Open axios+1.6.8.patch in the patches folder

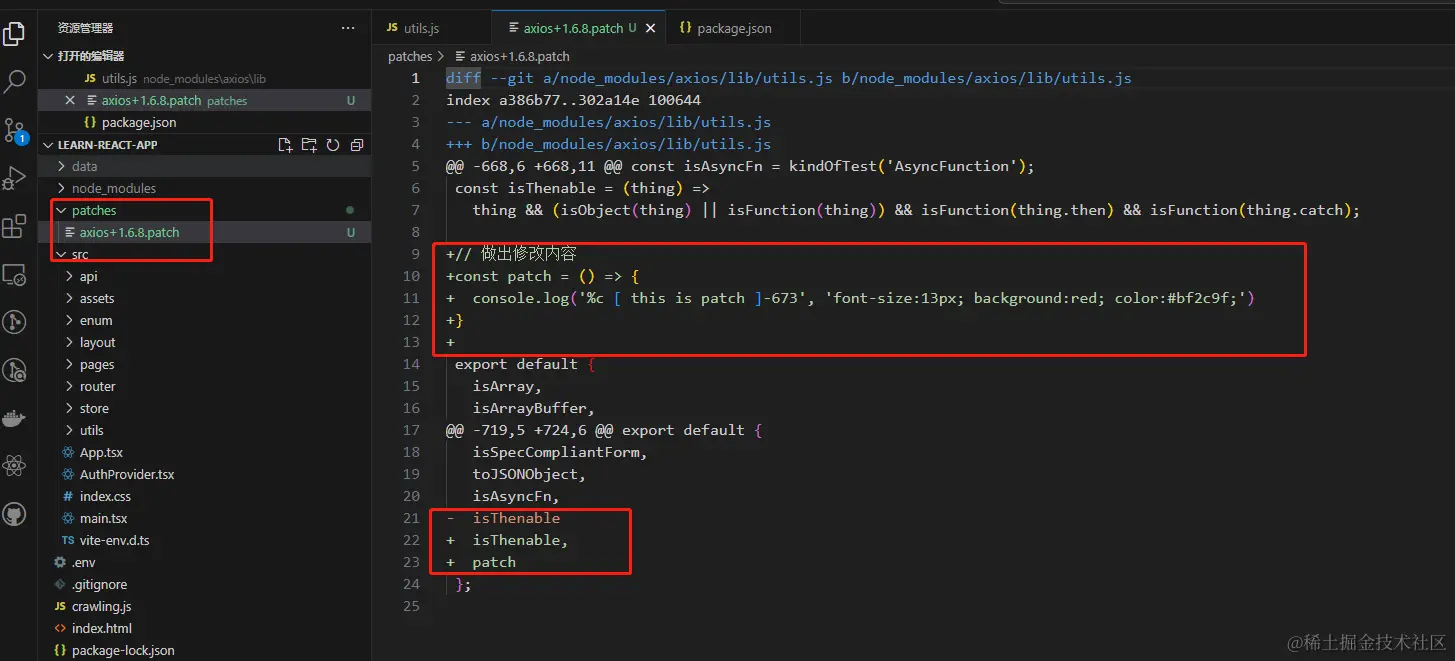point(204,232)
